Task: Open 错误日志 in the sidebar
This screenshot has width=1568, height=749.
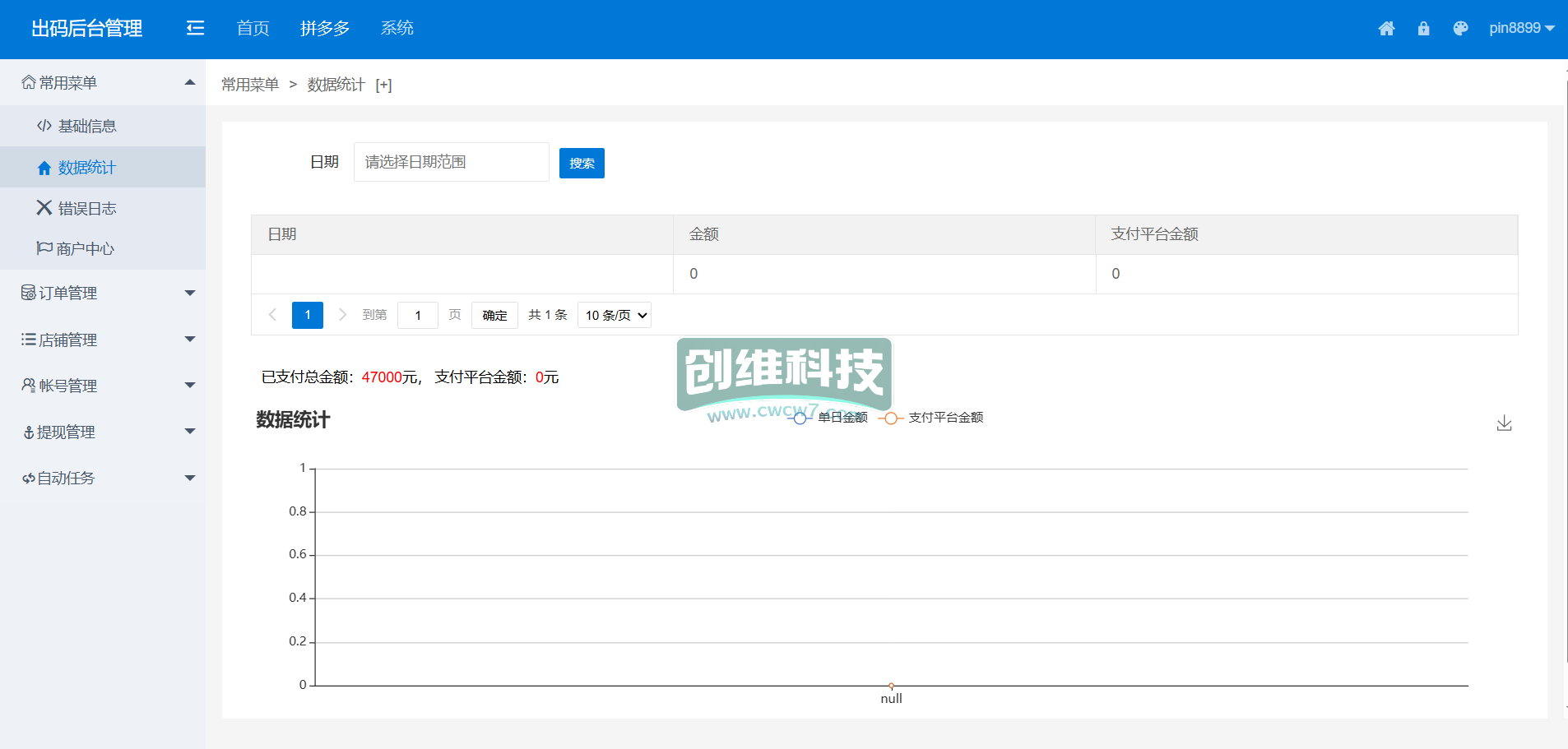Action: [x=86, y=208]
